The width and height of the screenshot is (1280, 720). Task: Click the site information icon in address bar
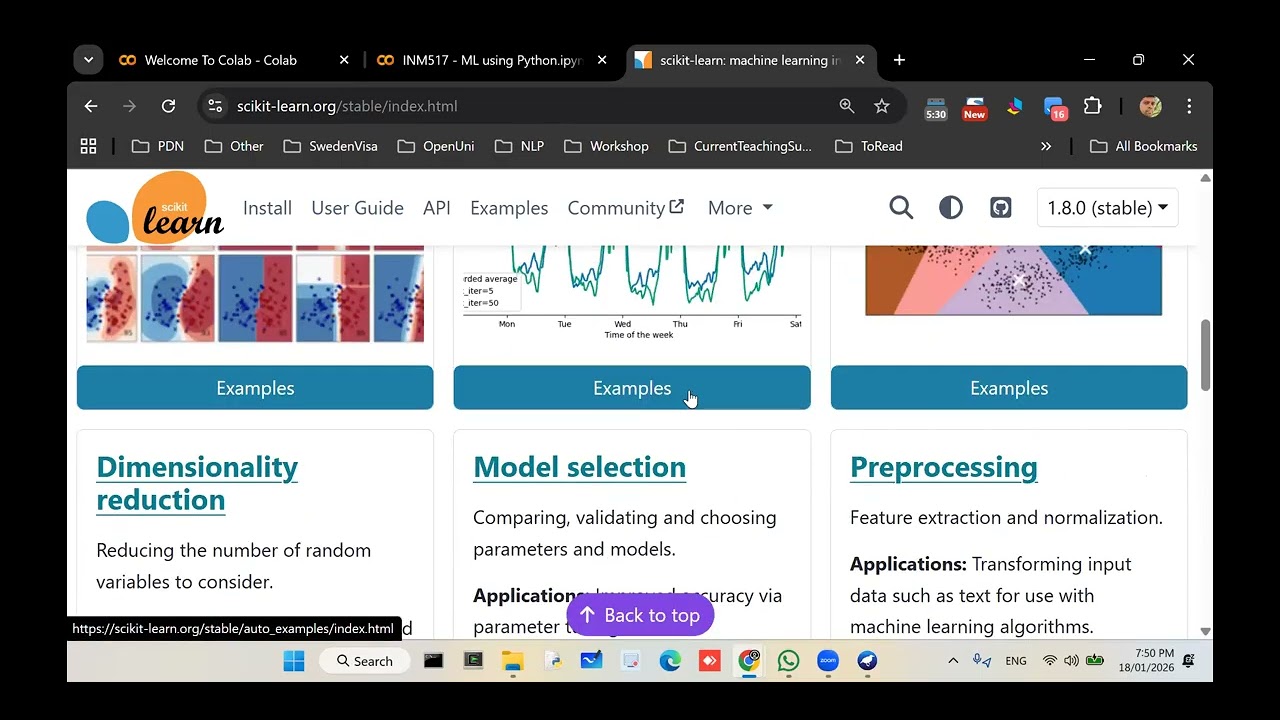[214, 106]
